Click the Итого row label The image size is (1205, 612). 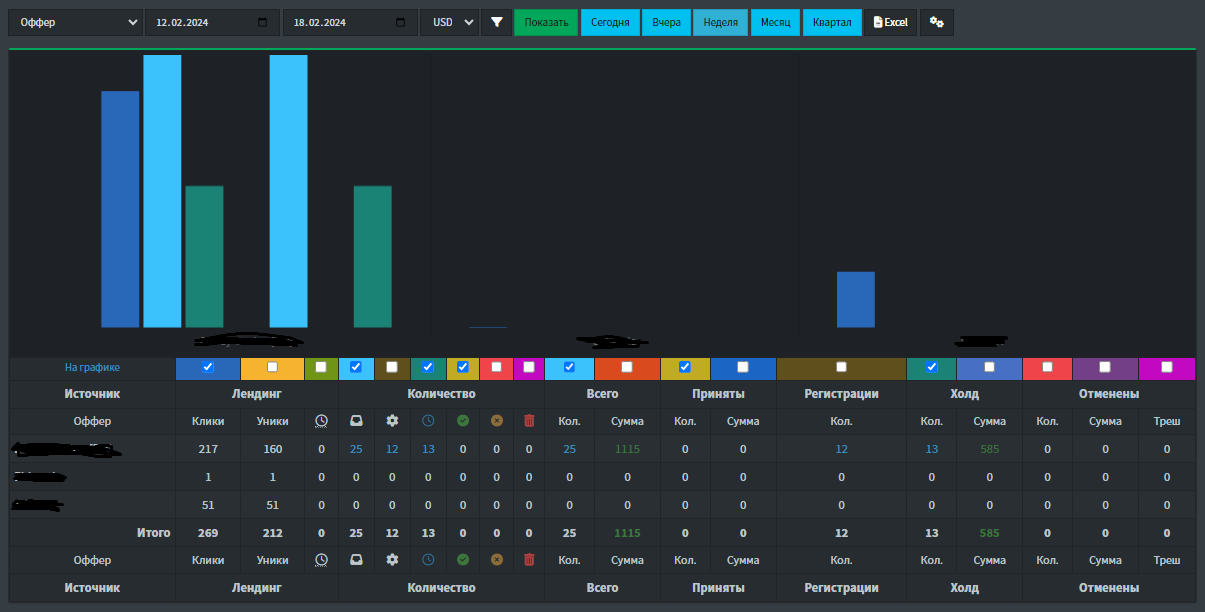(x=153, y=533)
